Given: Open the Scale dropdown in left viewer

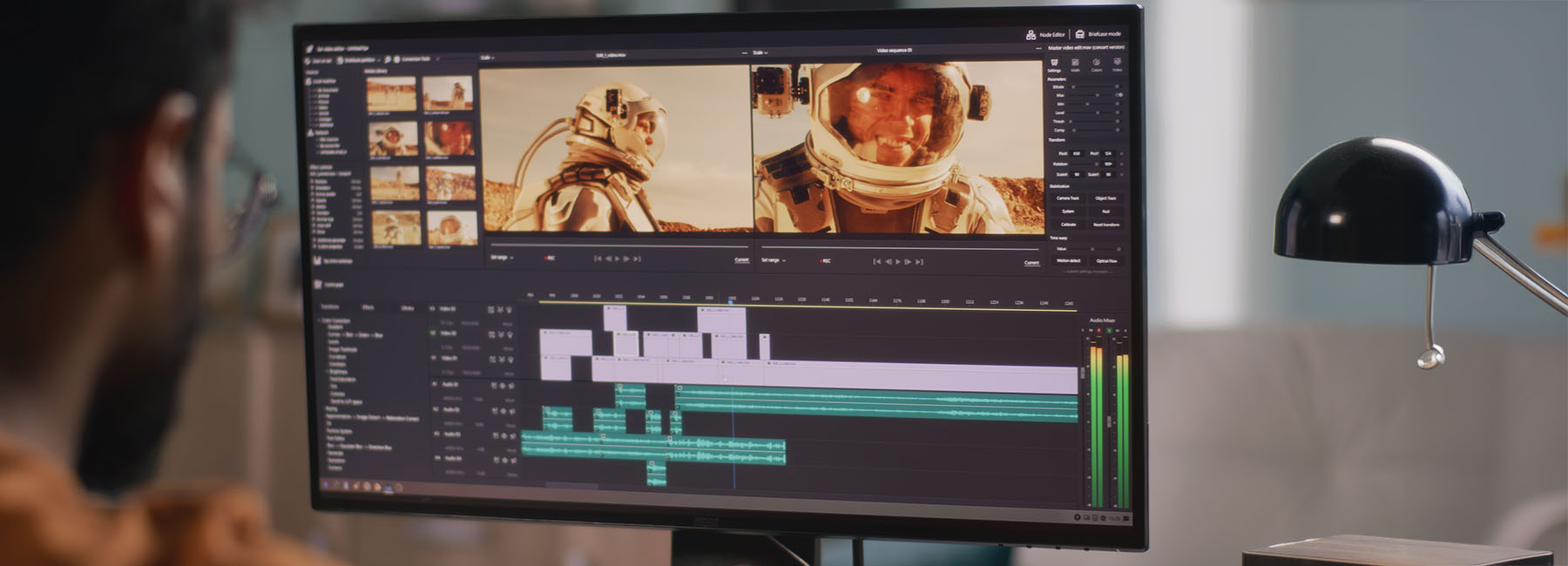Looking at the screenshot, I should point(487,57).
